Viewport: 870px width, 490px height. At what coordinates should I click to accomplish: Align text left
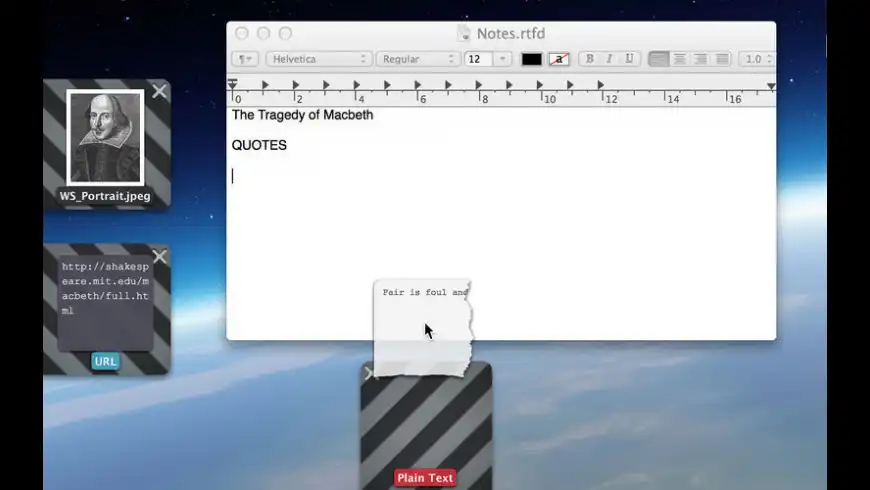(x=659, y=59)
